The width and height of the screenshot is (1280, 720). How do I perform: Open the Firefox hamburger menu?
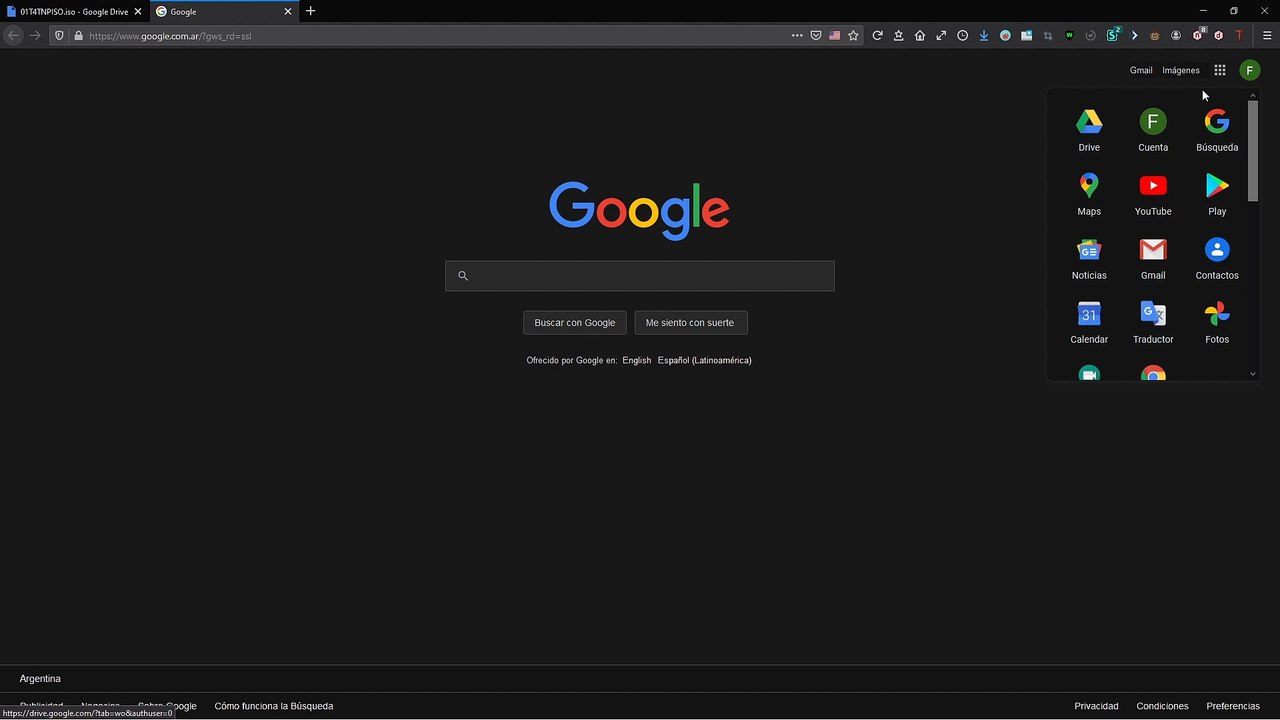[1267, 35]
